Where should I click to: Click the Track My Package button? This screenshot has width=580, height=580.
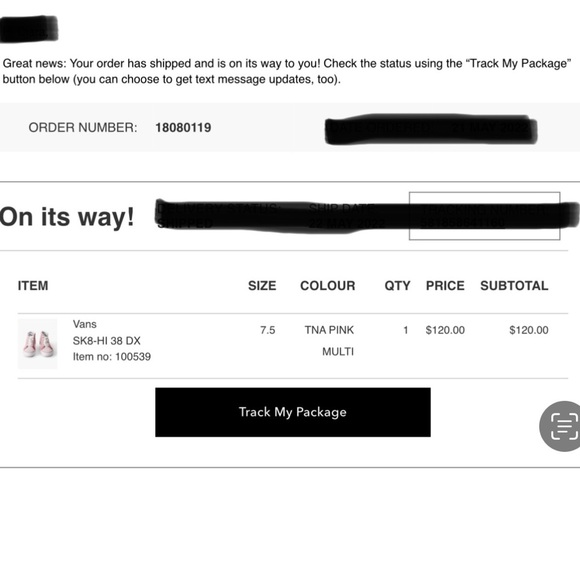pyautogui.click(x=293, y=412)
